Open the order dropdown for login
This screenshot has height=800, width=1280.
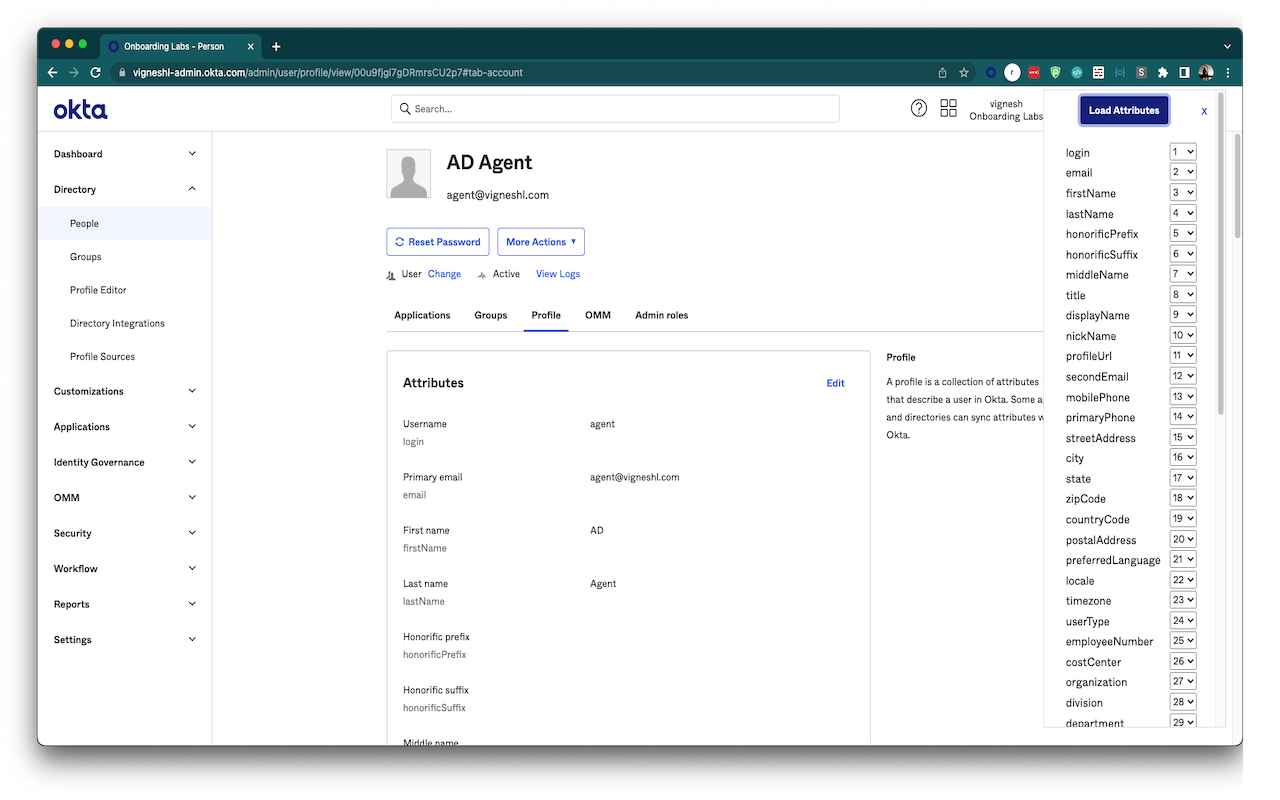[x=1183, y=152]
